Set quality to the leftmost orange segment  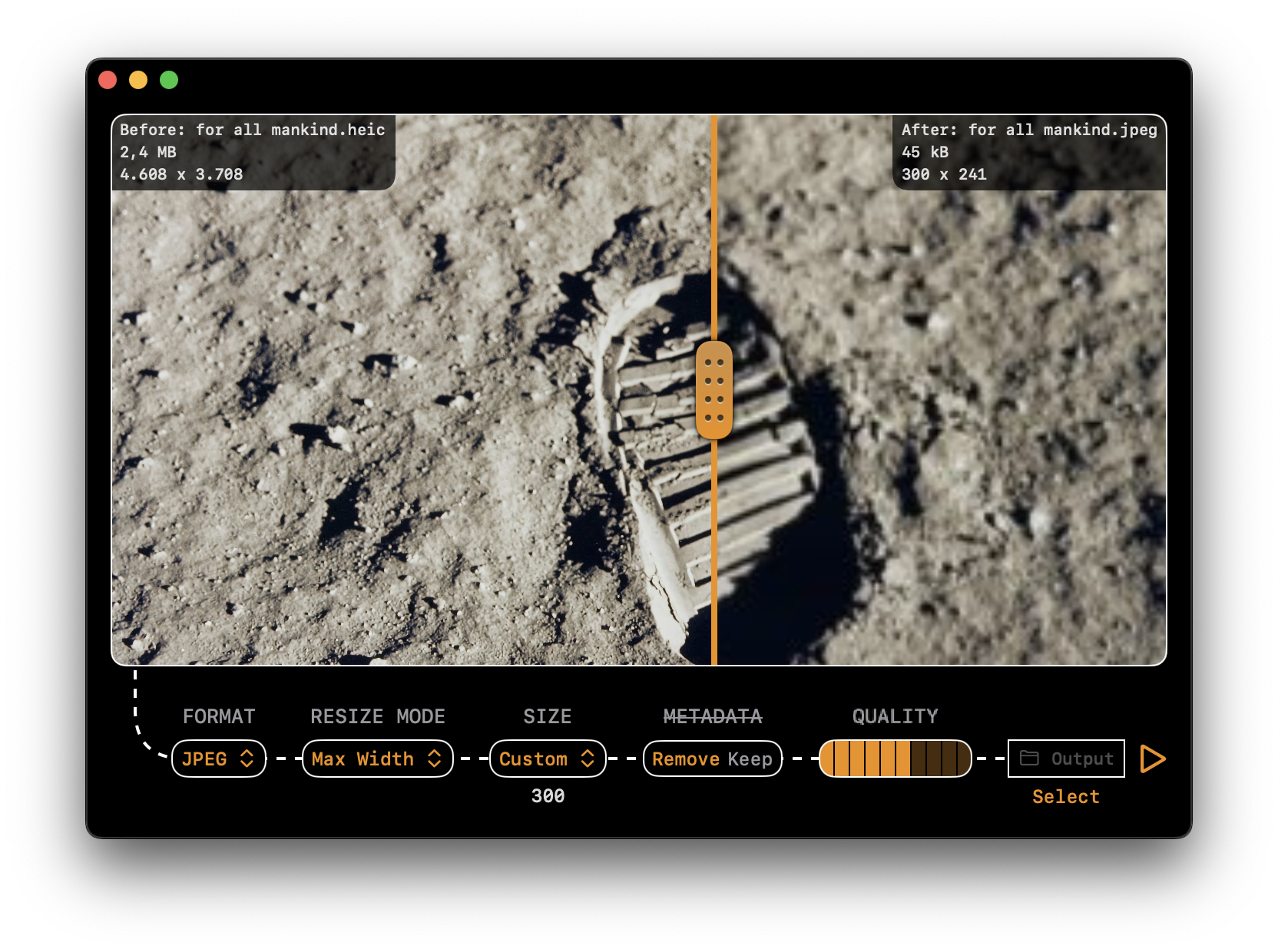click(x=829, y=759)
